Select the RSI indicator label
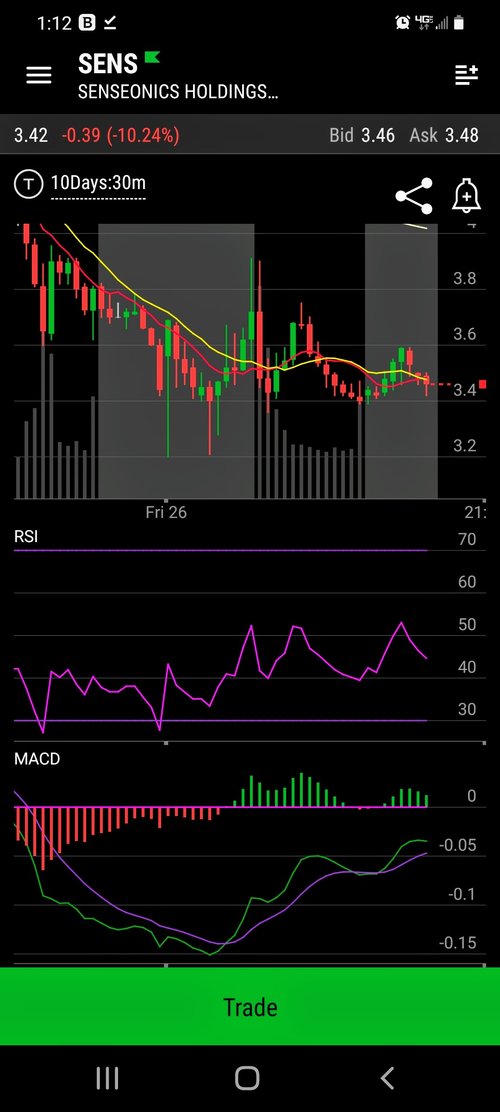 pos(26,537)
